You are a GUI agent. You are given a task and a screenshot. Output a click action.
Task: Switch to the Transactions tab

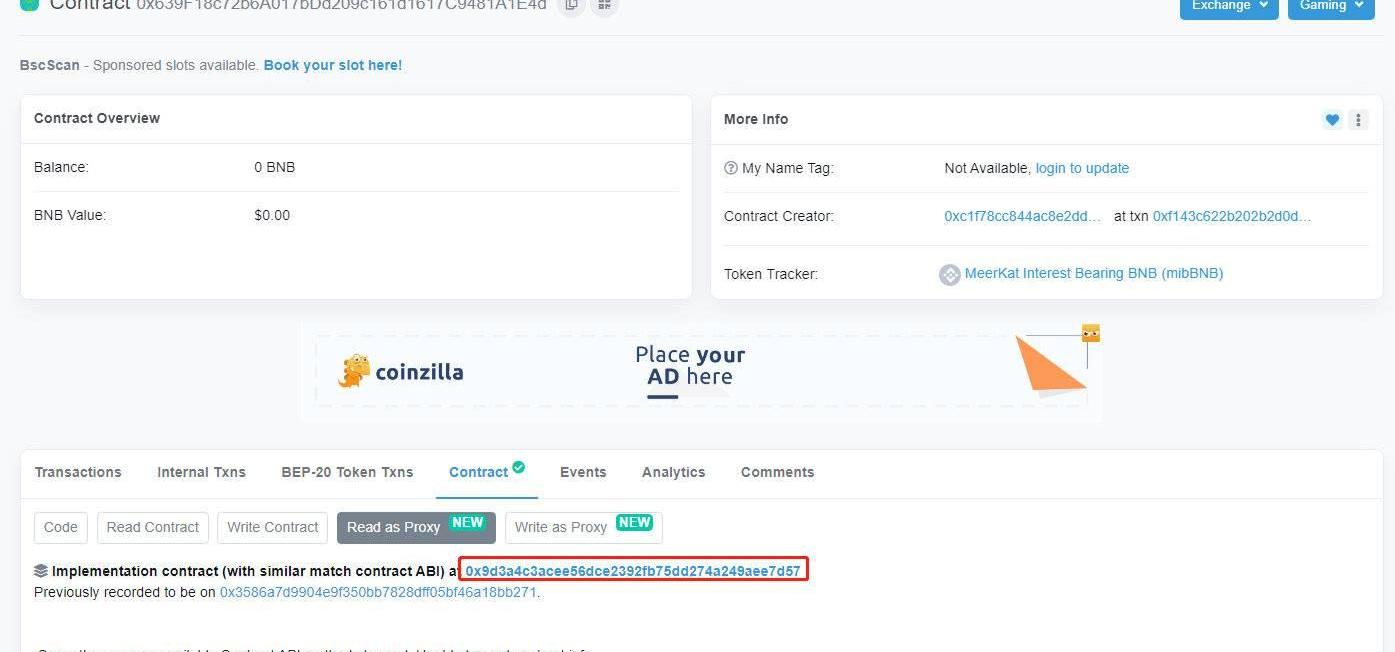click(78, 472)
